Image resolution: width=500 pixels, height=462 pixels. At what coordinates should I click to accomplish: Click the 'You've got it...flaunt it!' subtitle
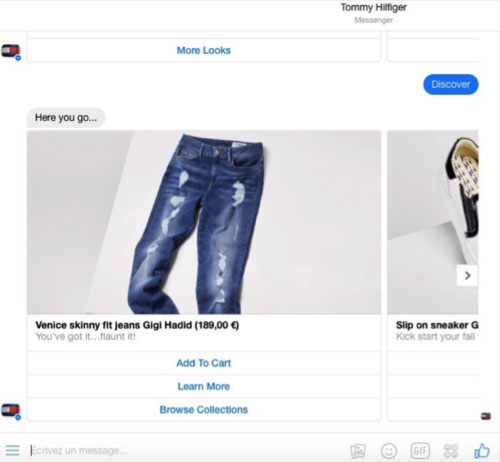(86, 337)
